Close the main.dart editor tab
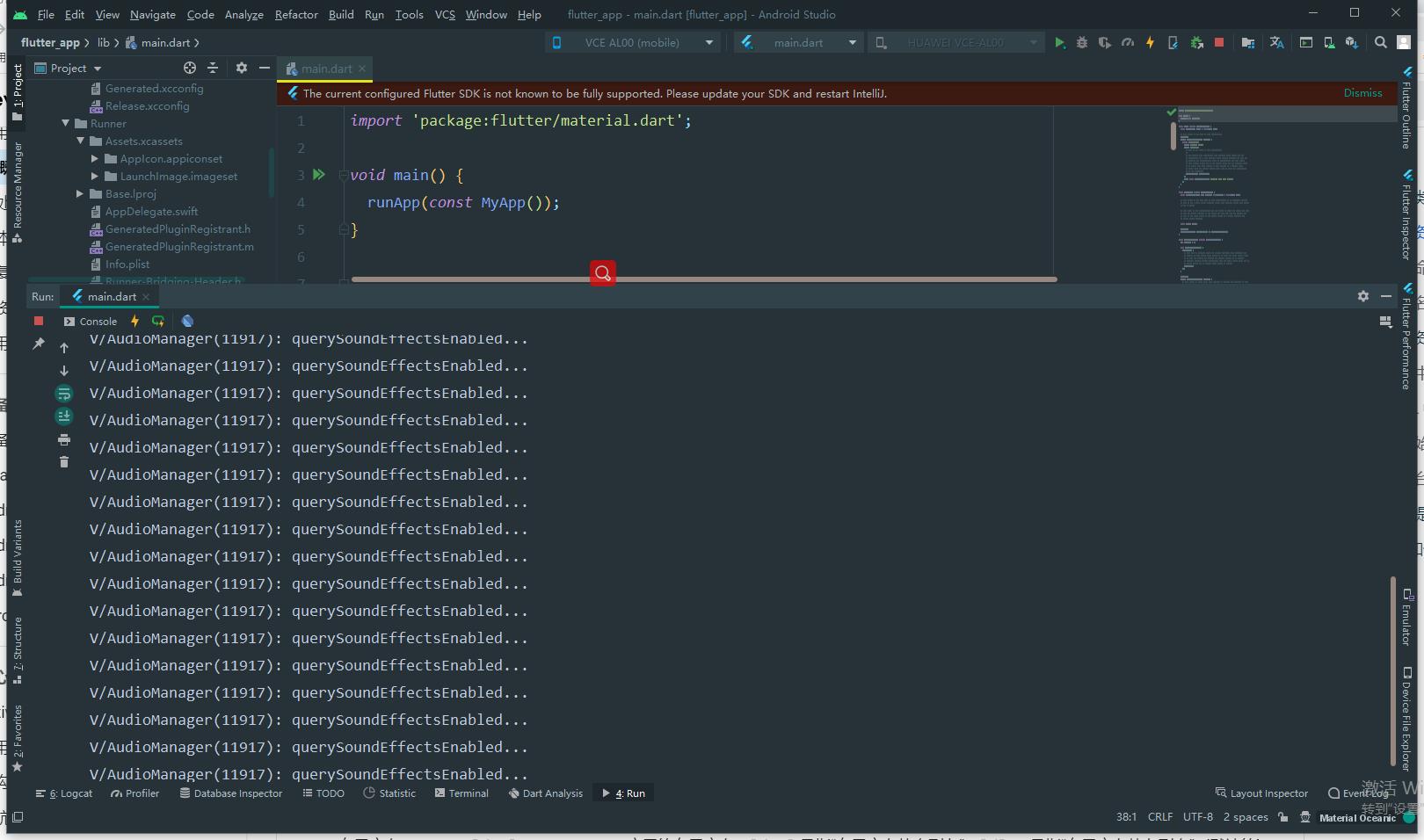 tap(361, 69)
